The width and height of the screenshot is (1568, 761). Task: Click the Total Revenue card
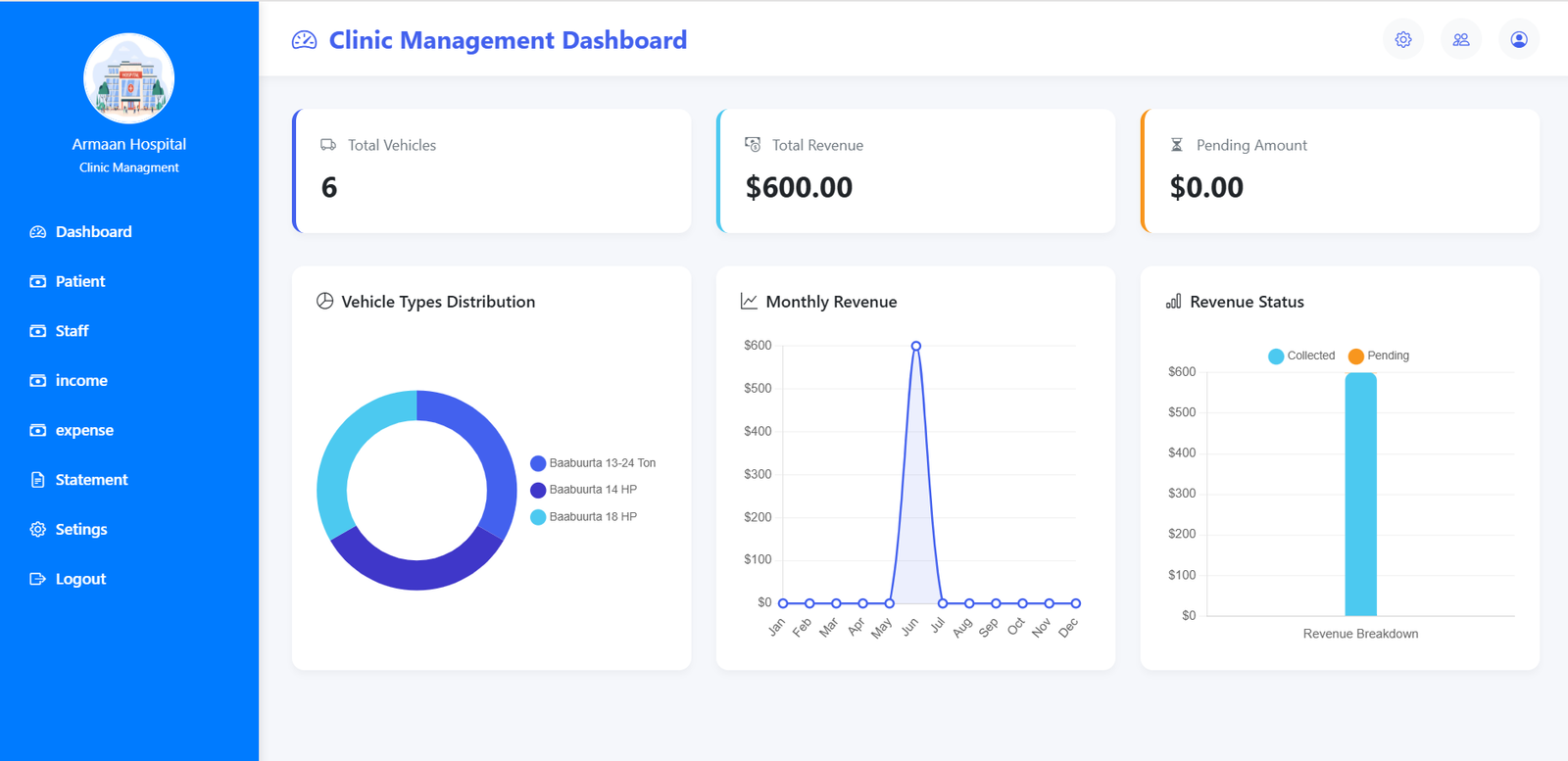tap(915, 171)
